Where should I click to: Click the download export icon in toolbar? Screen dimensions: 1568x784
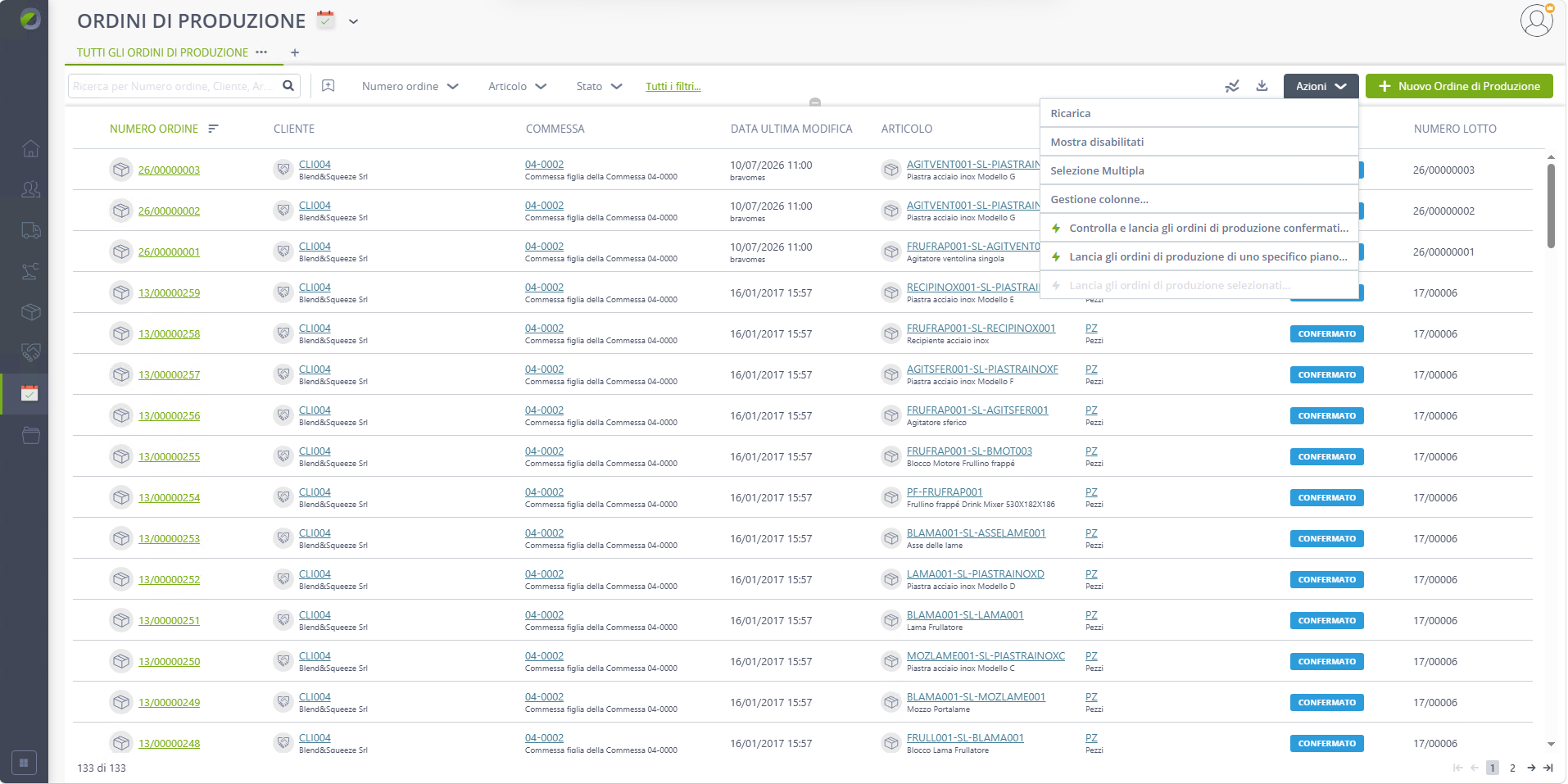coord(1262,86)
